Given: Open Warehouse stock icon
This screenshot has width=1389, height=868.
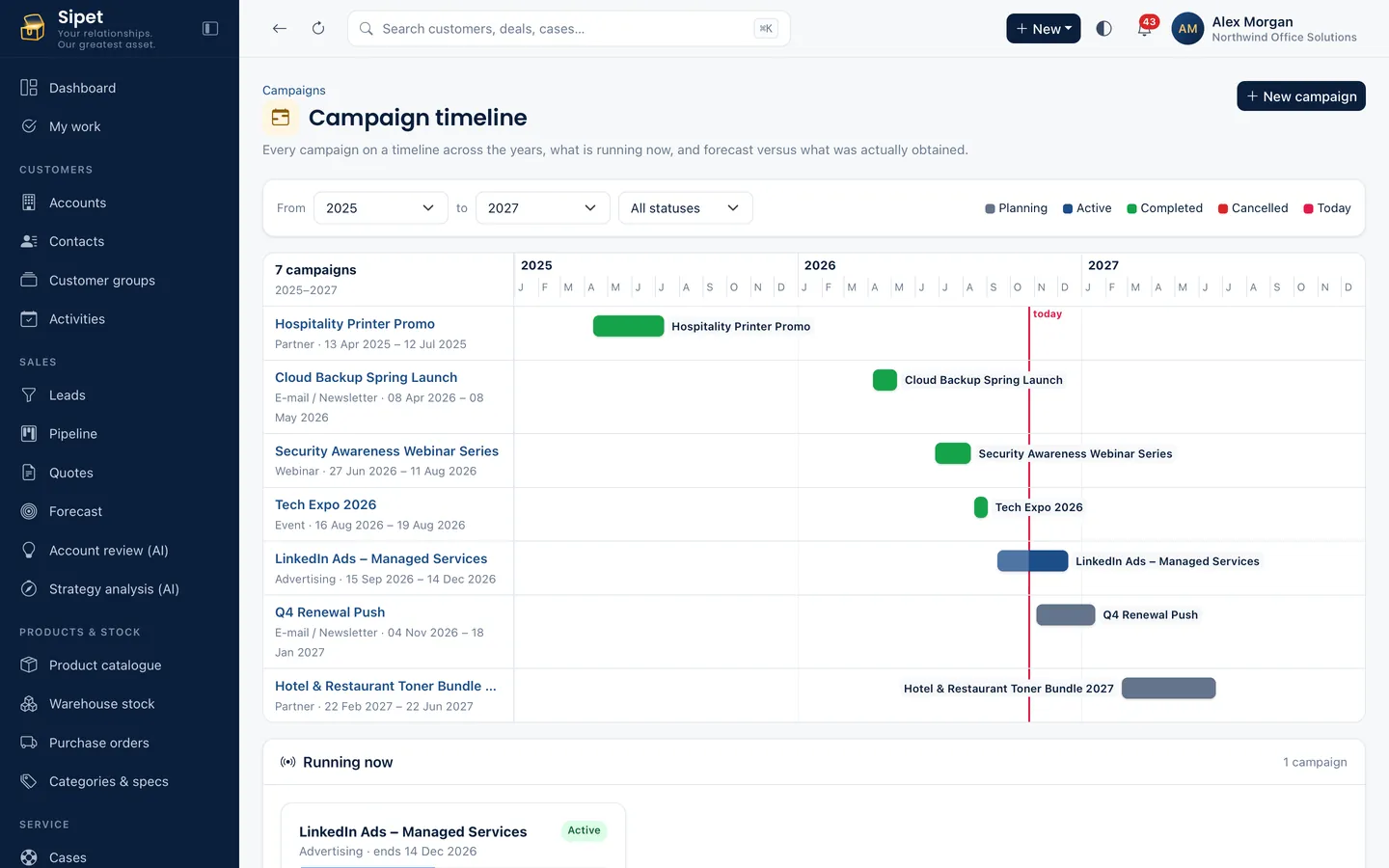Looking at the screenshot, I should click(x=29, y=704).
